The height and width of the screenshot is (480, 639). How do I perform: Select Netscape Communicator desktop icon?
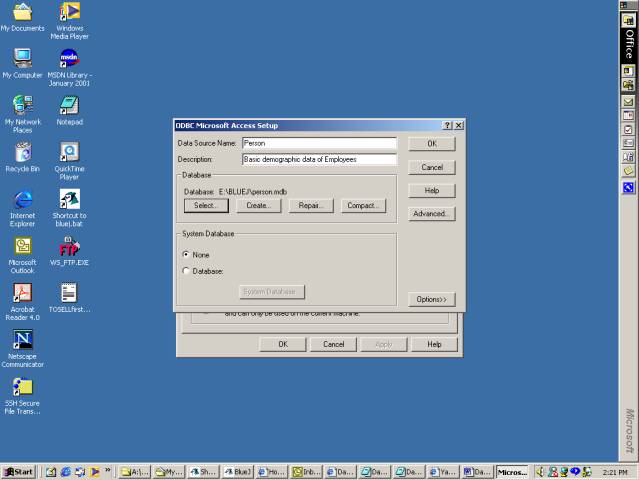pos(22,349)
